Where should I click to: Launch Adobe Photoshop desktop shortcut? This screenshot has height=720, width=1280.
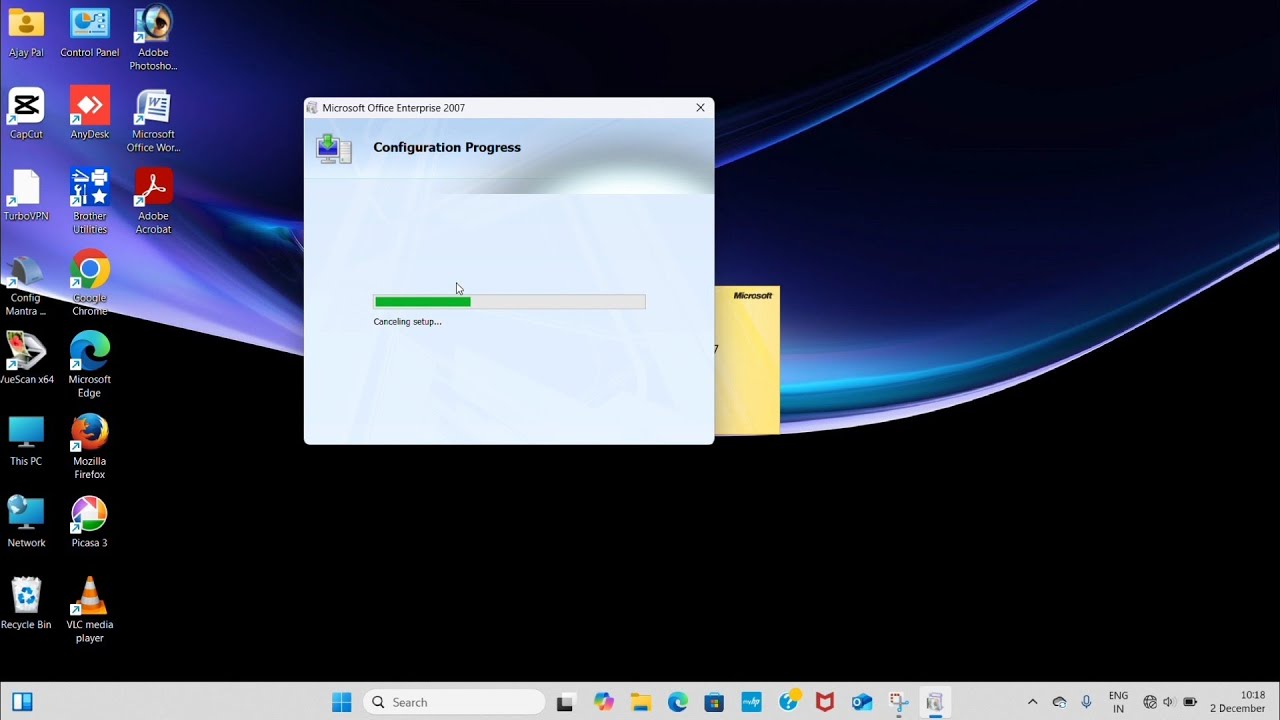click(x=153, y=38)
